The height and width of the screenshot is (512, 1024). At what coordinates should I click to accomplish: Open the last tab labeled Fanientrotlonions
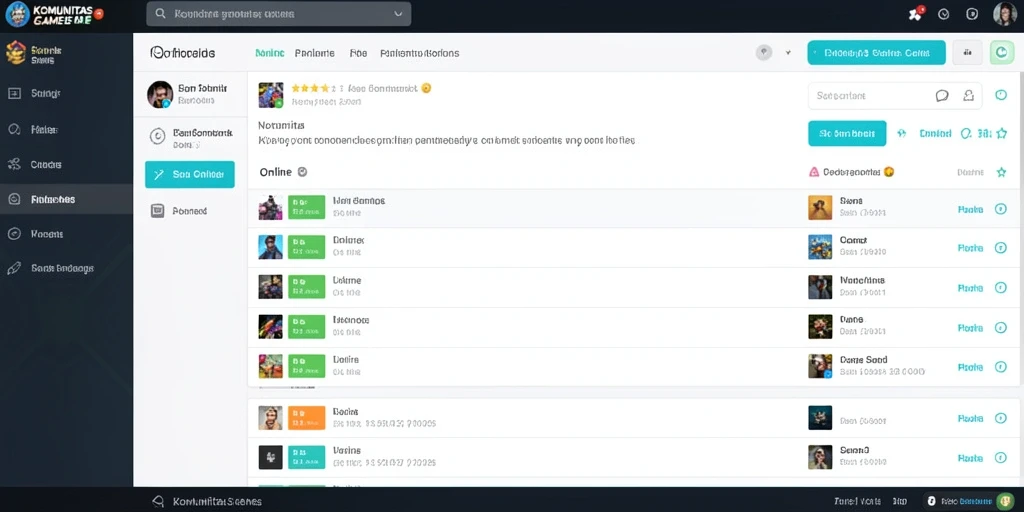coord(419,53)
